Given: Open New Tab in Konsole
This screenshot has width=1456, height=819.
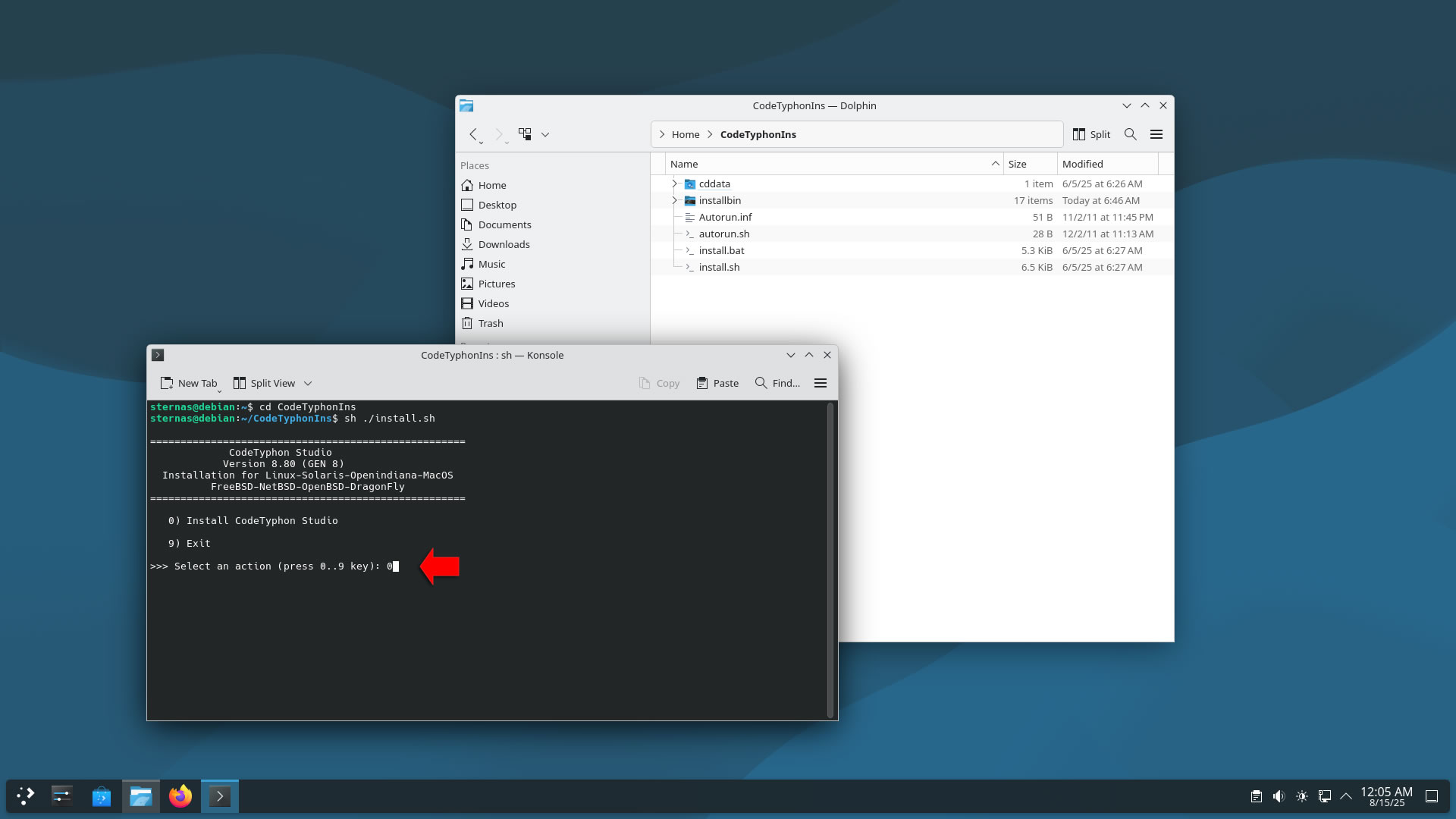Looking at the screenshot, I should (189, 383).
